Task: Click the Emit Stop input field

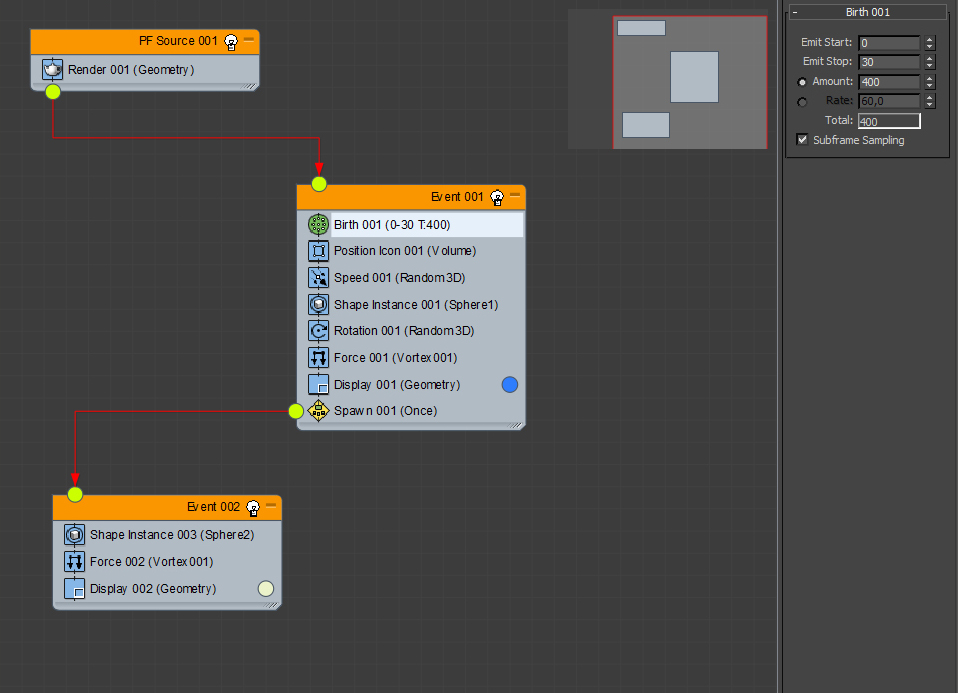Action: tap(889, 62)
